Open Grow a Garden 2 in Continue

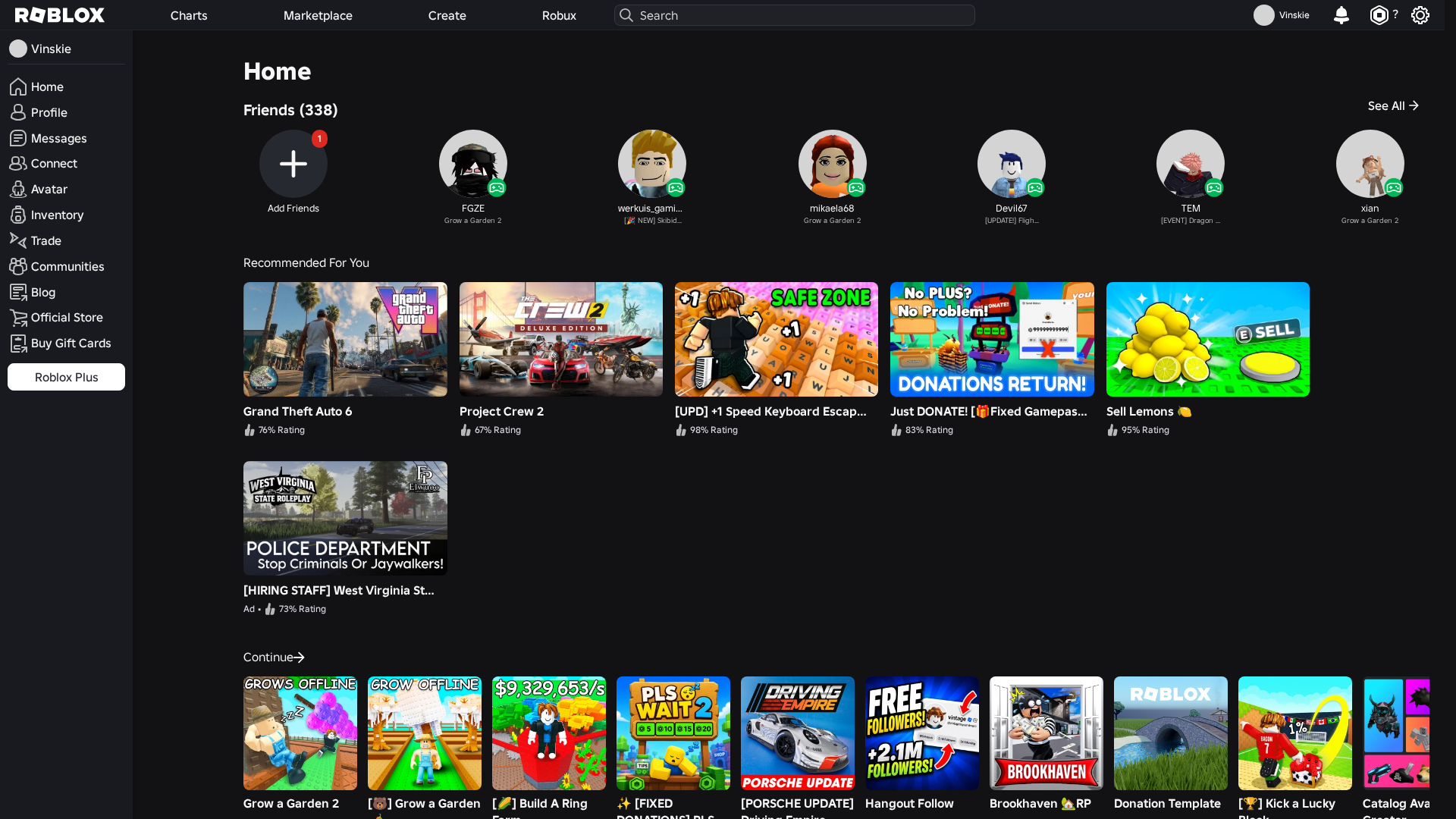tap(300, 733)
